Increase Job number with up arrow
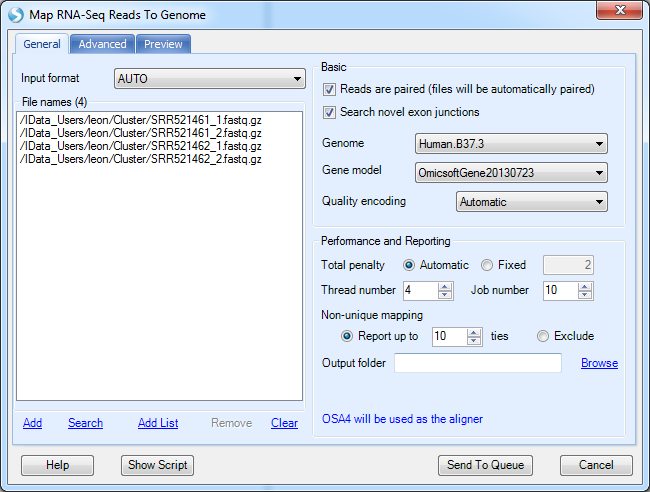650x492 pixels. [x=585, y=286]
